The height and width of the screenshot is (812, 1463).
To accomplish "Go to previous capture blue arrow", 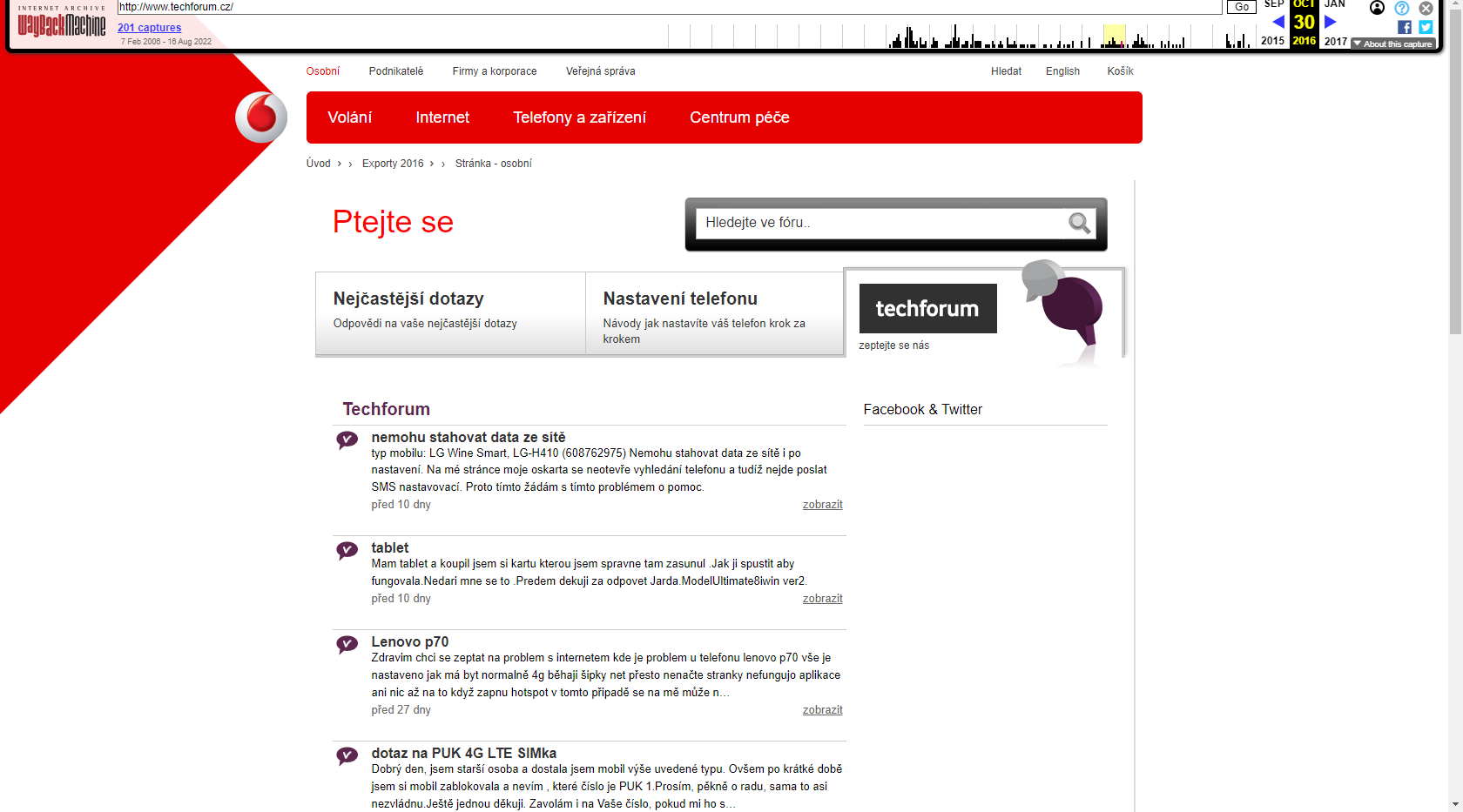I will click(1278, 22).
